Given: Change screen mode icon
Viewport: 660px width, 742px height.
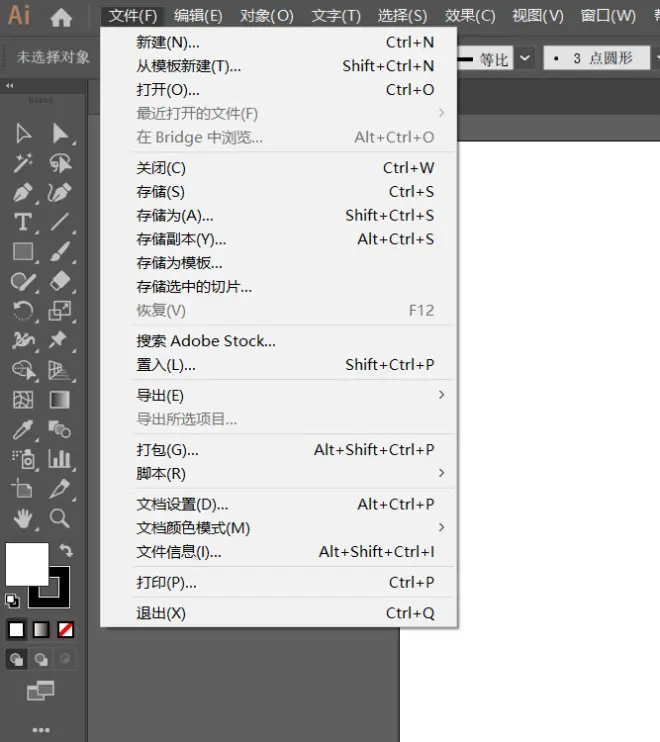Looking at the screenshot, I should 41,691.
